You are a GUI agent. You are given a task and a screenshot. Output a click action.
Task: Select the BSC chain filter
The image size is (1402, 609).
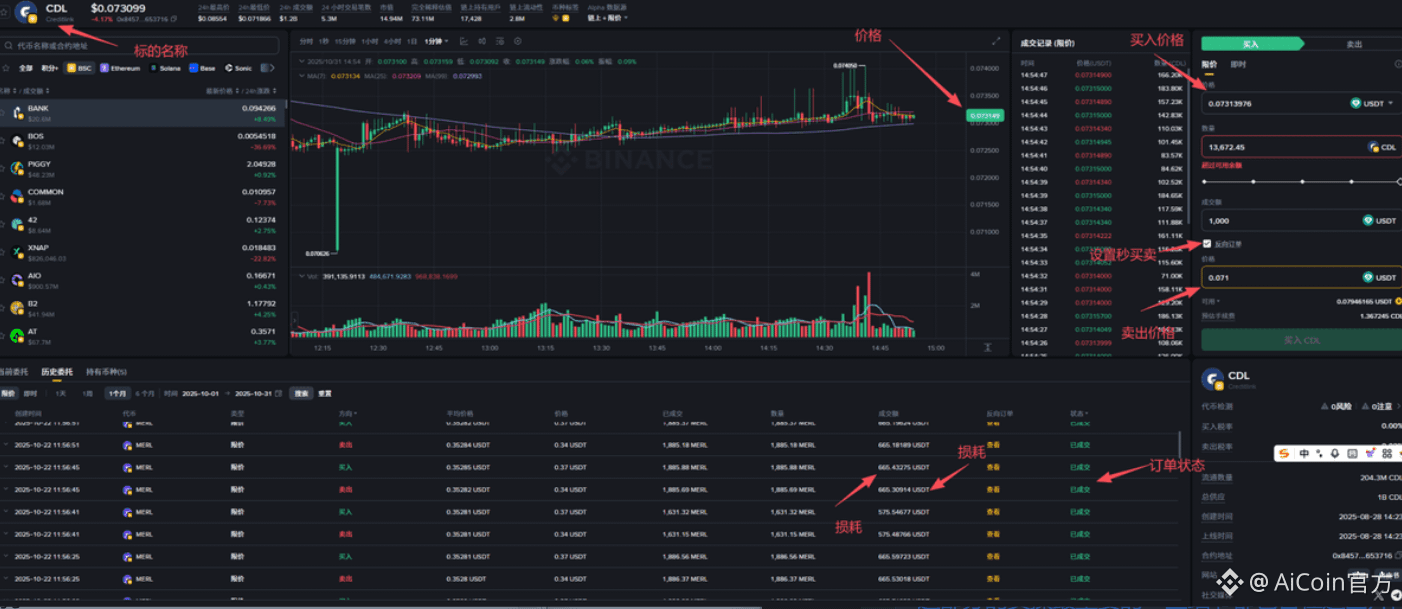(x=79, y=68)
